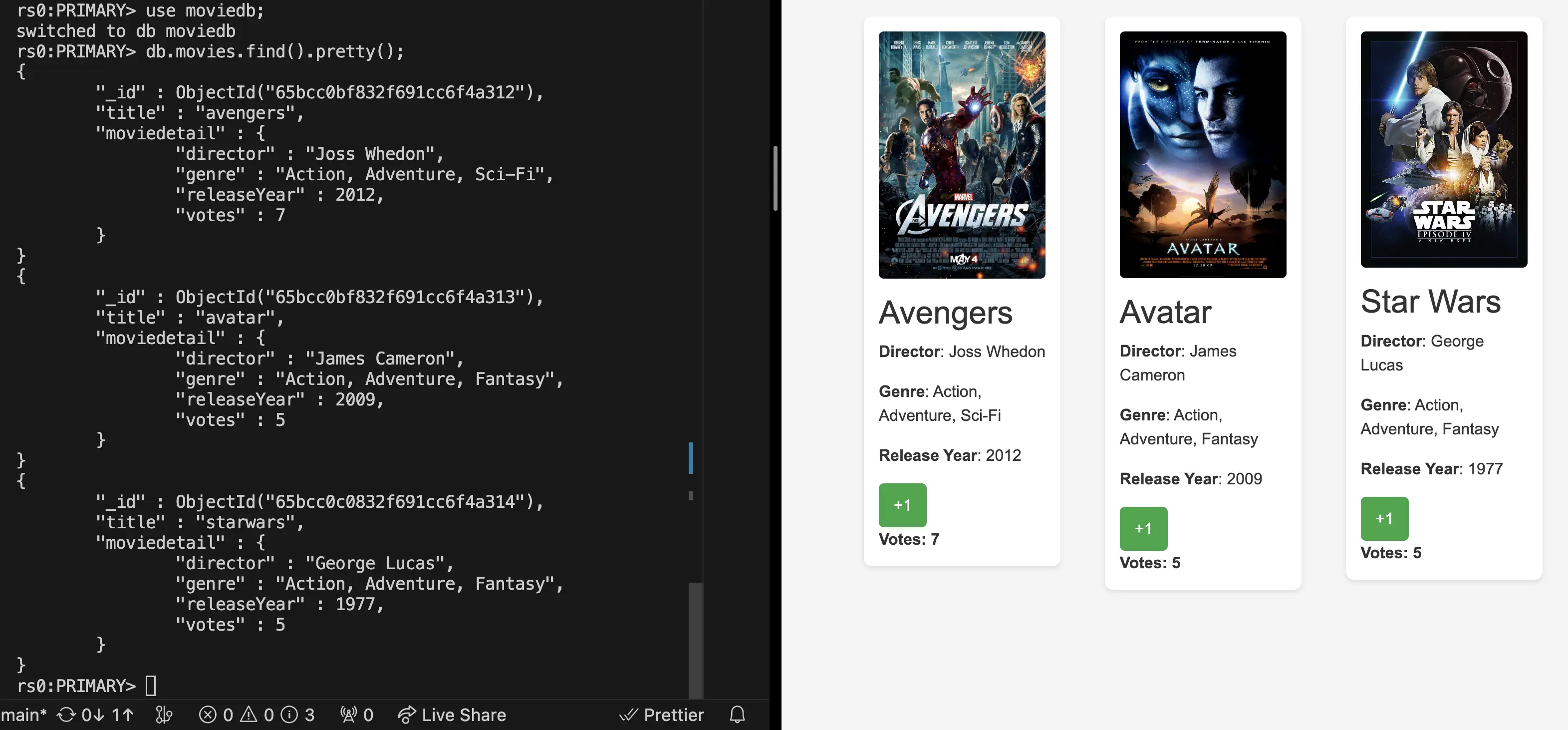
Task: Open the main* branch indicator
Action: (x=24, y=715)
